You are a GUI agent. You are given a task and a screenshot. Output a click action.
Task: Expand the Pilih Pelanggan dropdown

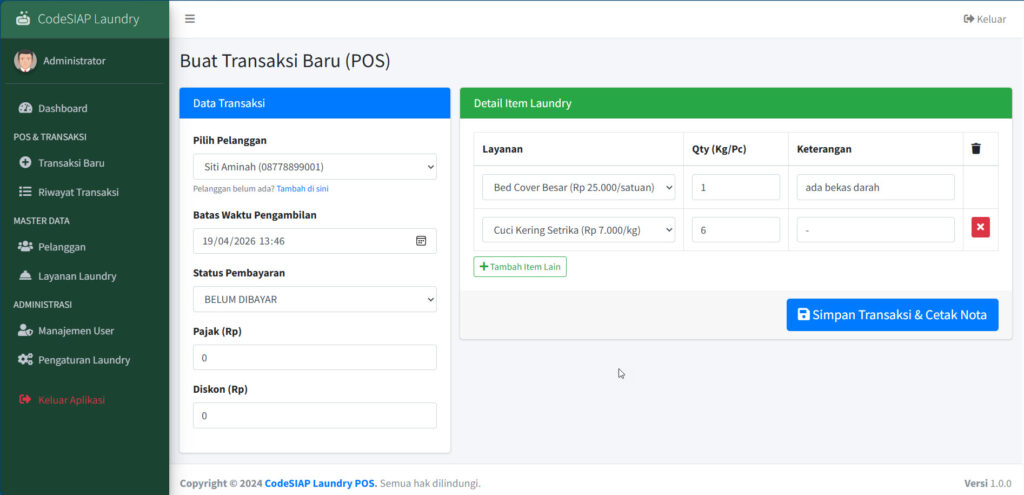pyautogui.click(x=314, y=167)
